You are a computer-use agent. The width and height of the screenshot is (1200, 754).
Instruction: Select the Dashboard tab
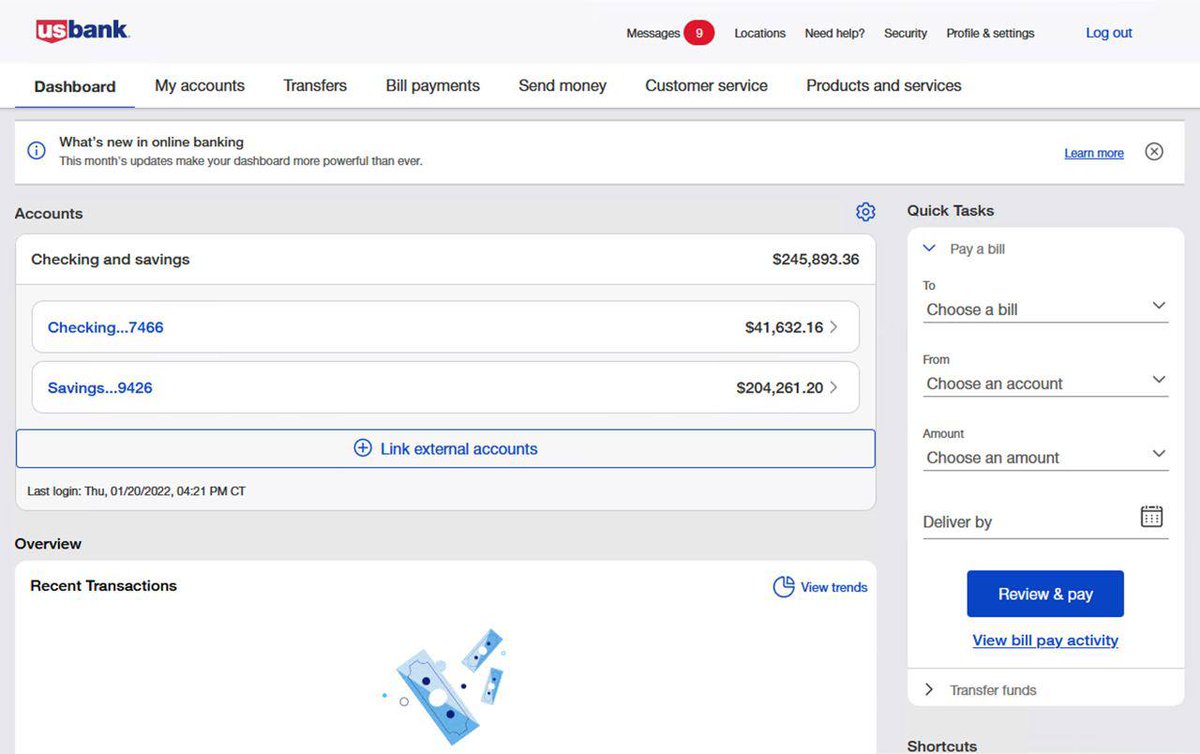75,86
